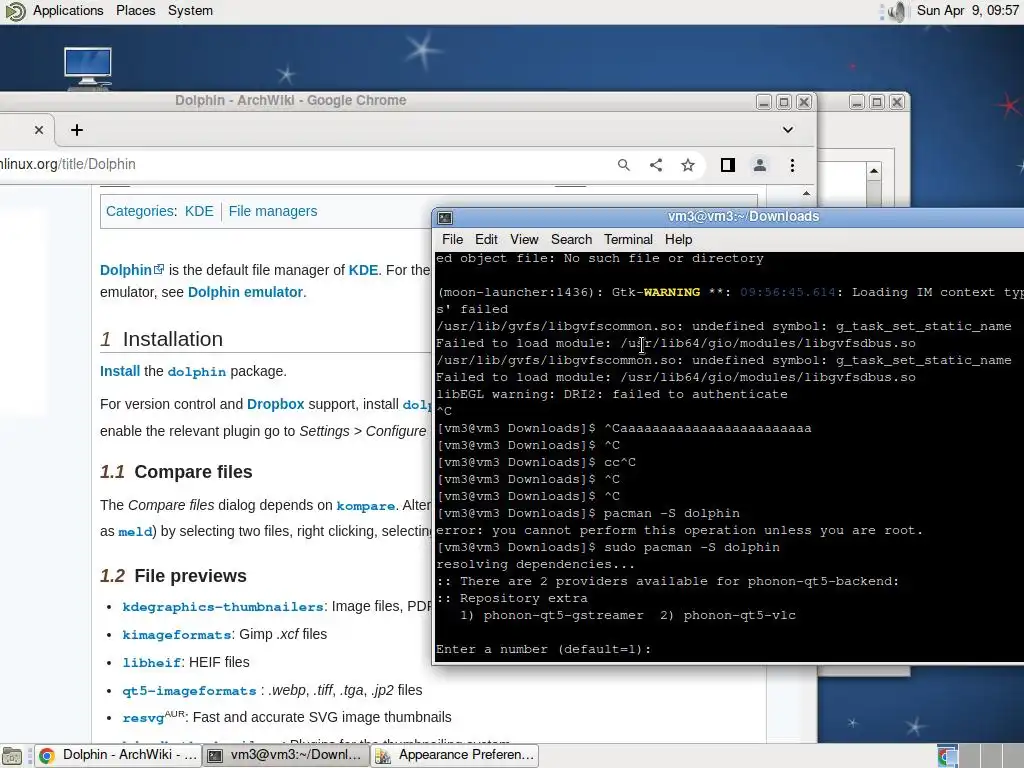Open the meld package link
This screenshot has width=1024, height=768.
point(135,532)
